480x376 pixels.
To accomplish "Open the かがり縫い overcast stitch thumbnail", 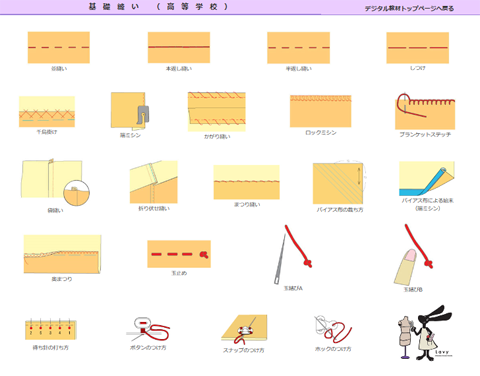I will click(217, 112).
